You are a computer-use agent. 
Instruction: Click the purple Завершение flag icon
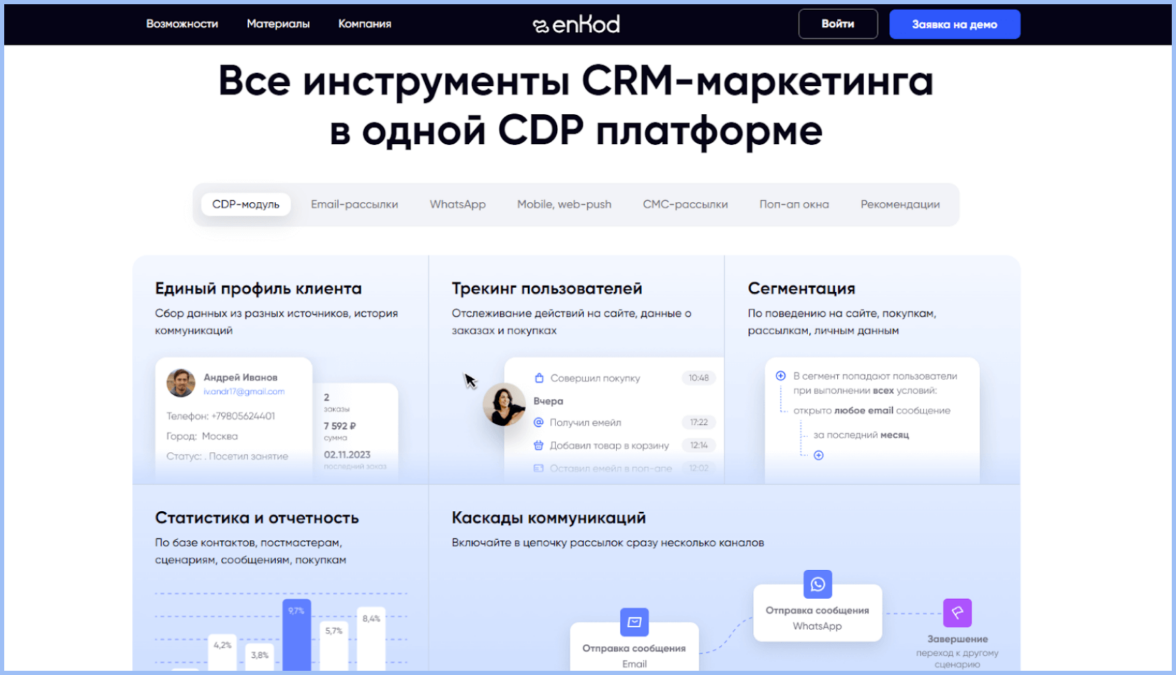click(x=958, y=613)
